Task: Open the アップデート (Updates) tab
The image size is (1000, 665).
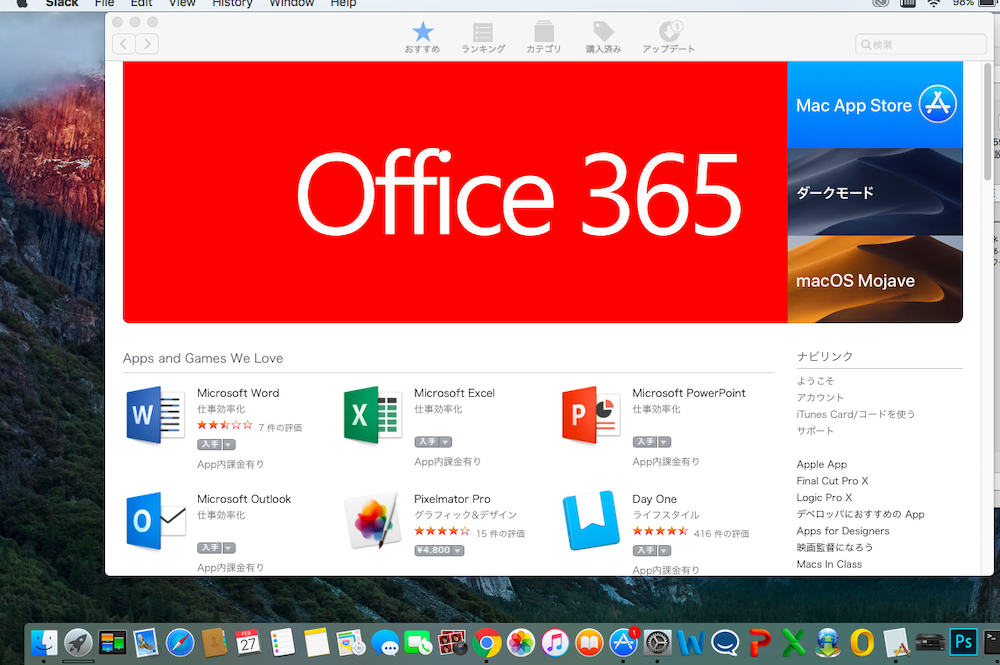Action: pyautogui.click(x=668, y=37)
